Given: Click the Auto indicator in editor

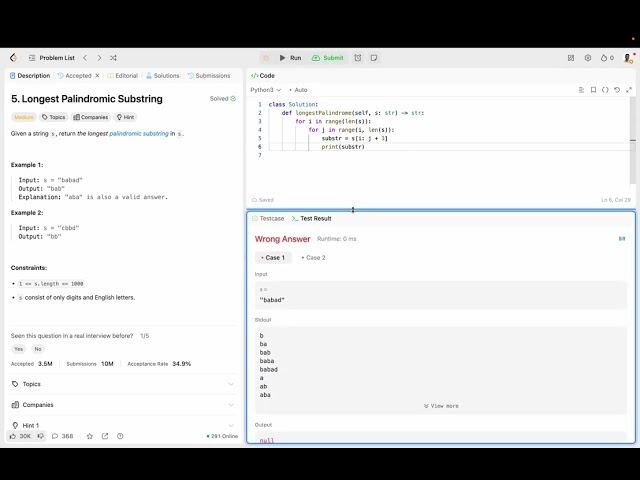Looking at the screenshot, I should 298,90.
